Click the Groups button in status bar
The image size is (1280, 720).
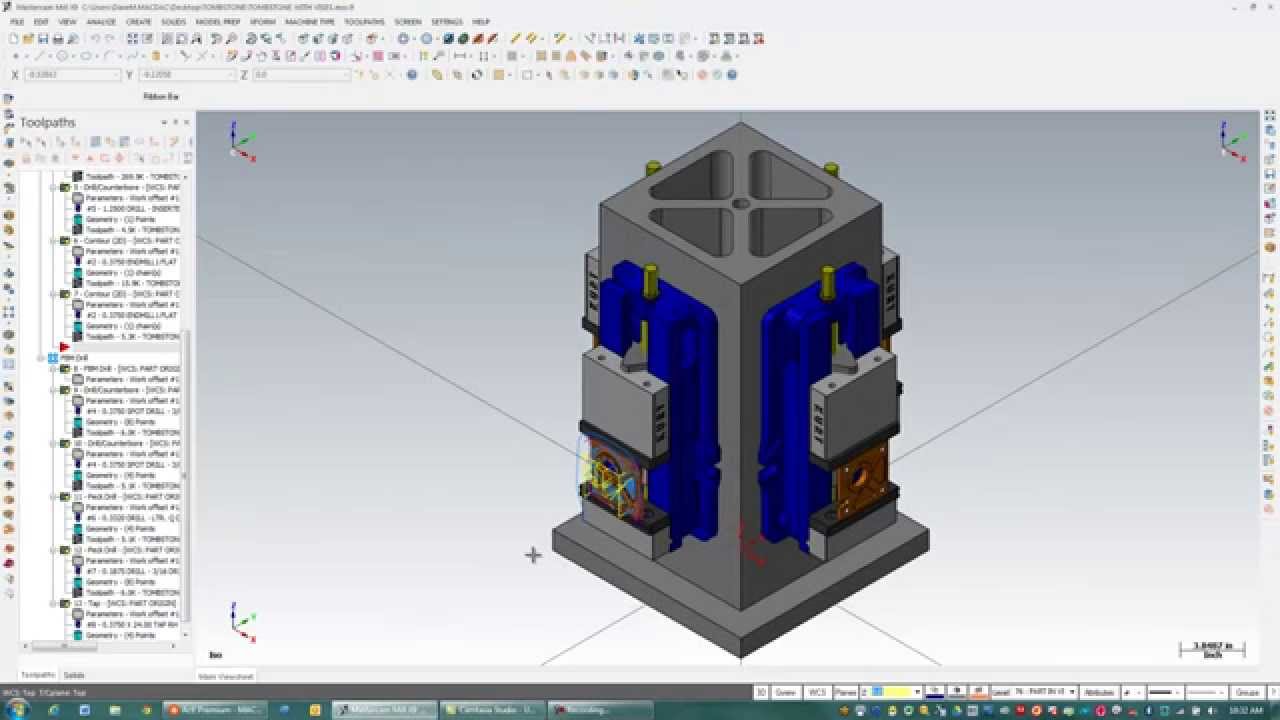(1246, 692)
